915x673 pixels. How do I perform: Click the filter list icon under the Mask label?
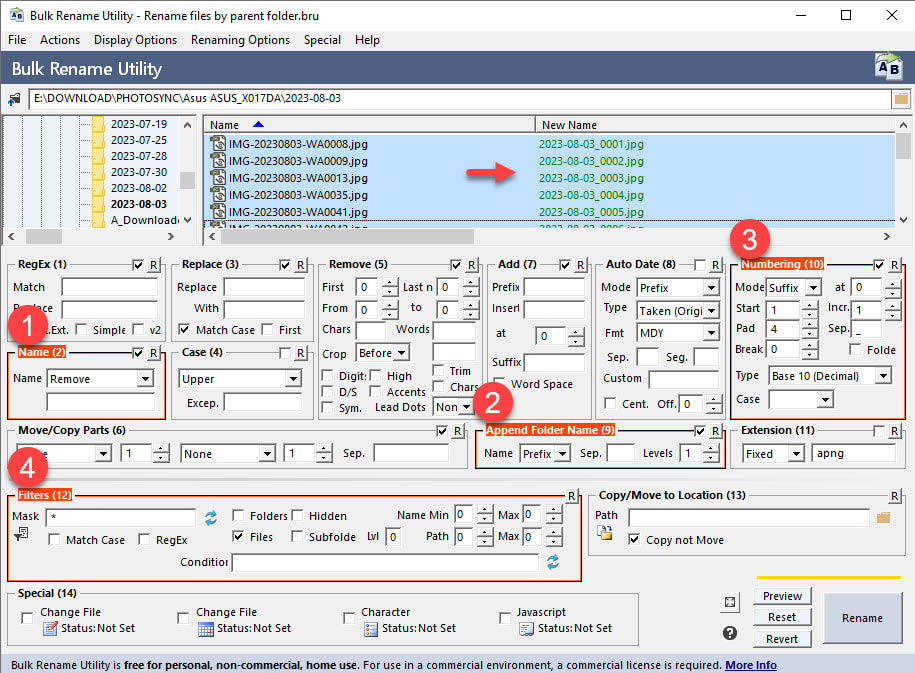pyautogui.click(x=21, y=533)
